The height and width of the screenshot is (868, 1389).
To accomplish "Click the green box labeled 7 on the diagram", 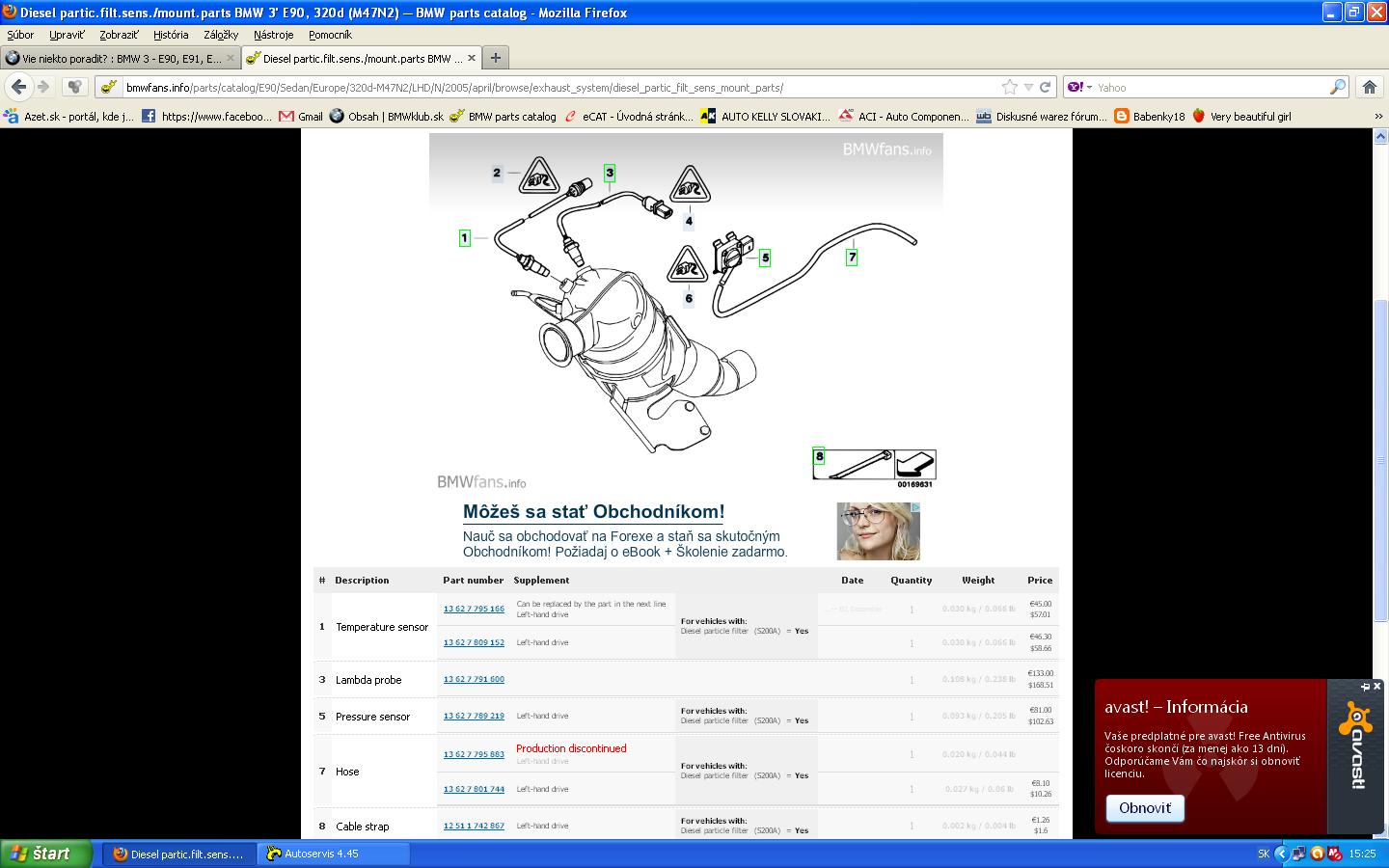I will pyautogui.click(x=852, y=258).
